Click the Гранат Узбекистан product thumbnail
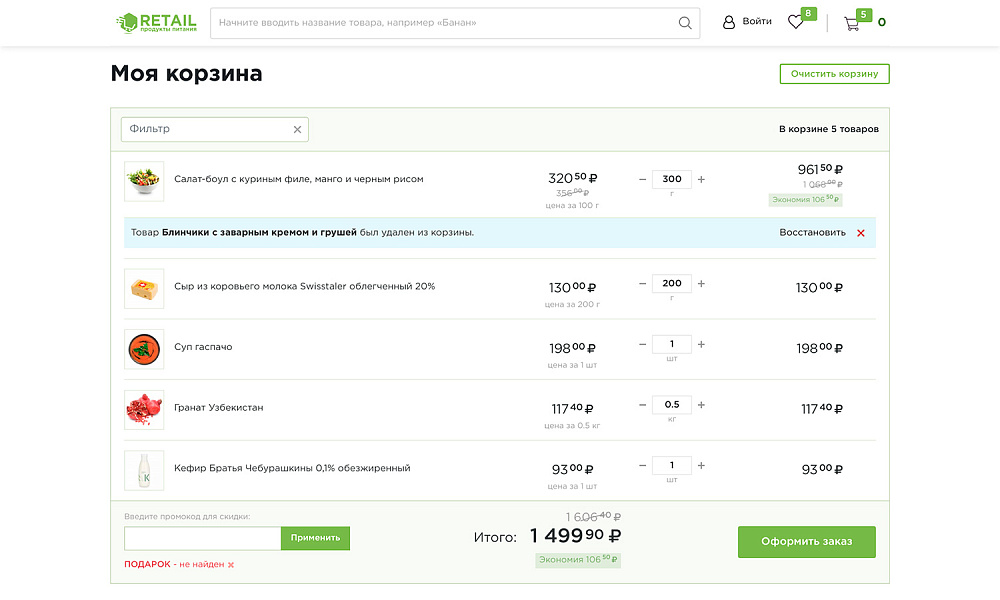 pyautogui.click(x=144, y=409)
